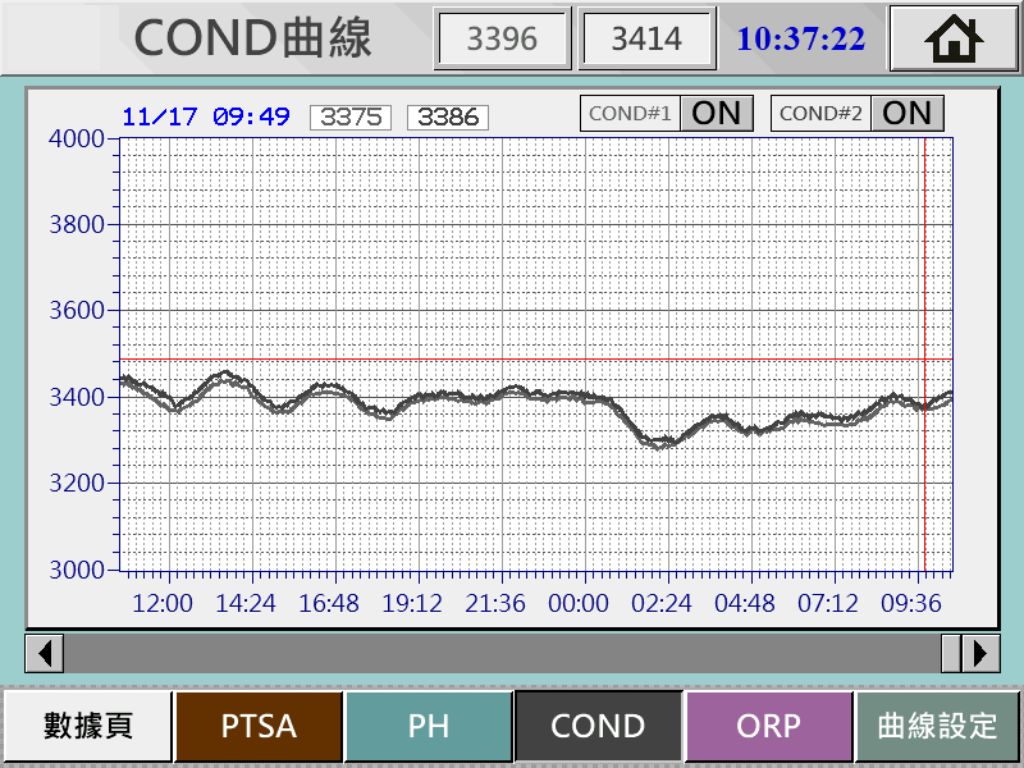Click the cursor value 3375 field
The image size is (1024, 768).
350,117
